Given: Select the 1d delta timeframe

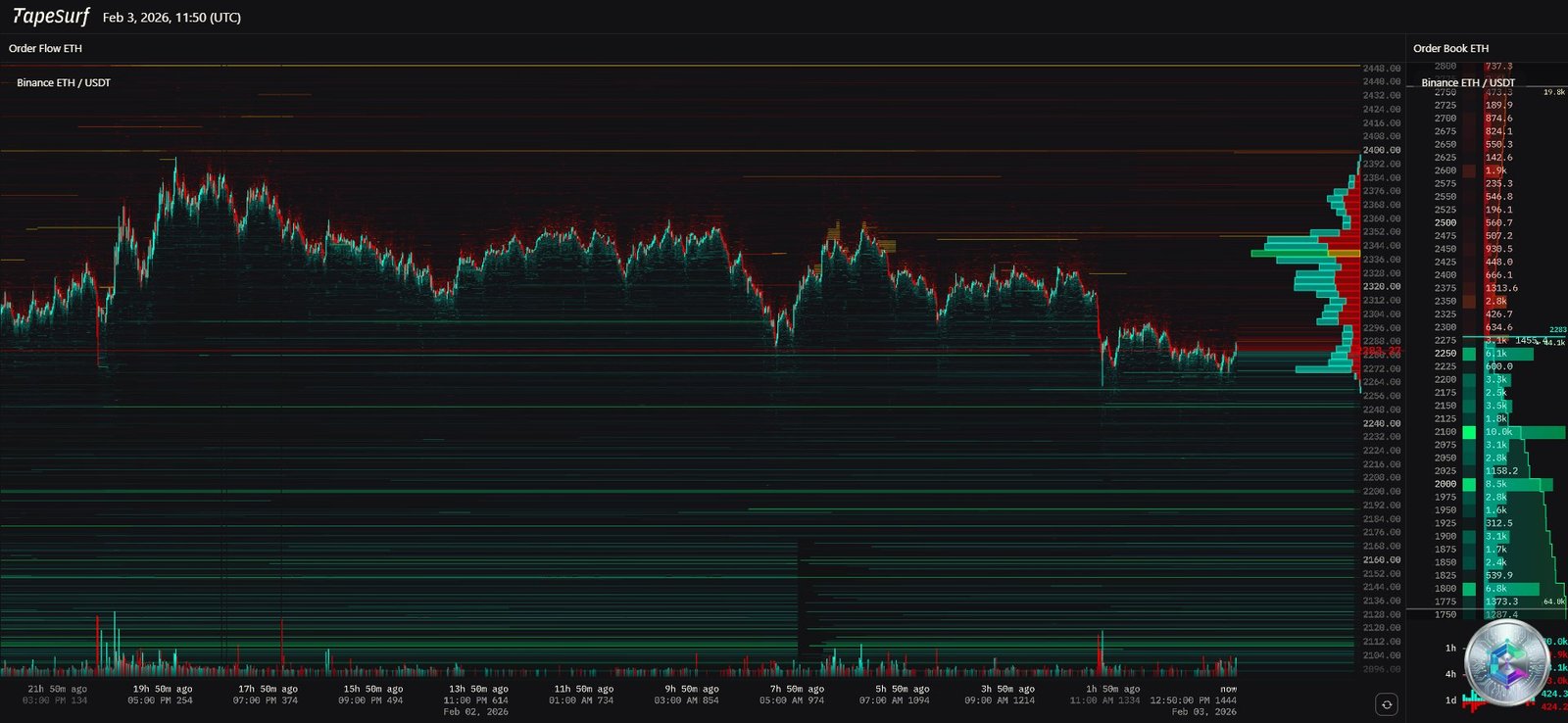Looking at the screenshot, I should tap(1450, 699).
